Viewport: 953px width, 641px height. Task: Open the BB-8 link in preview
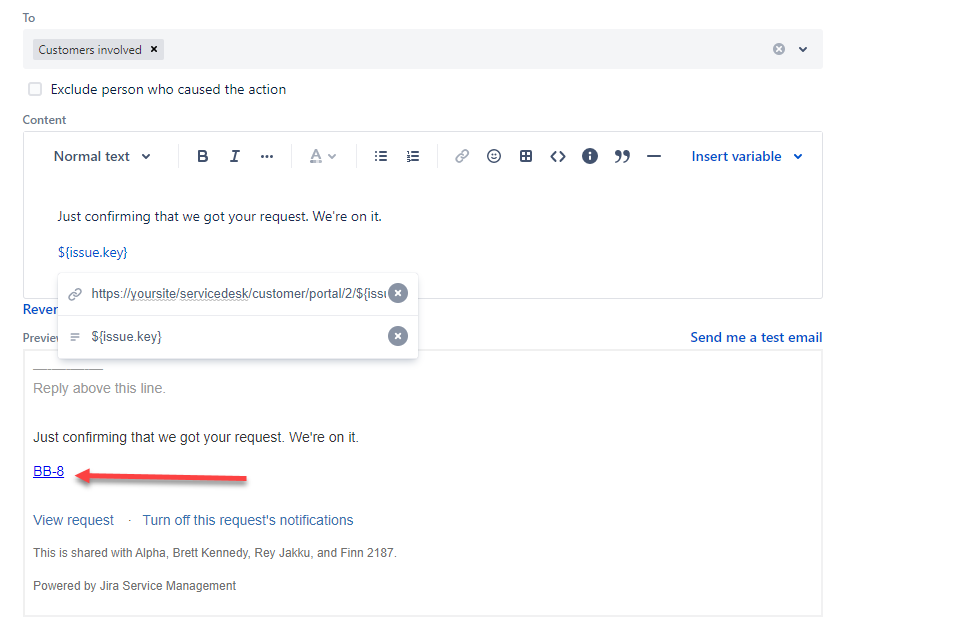point(49,471)
